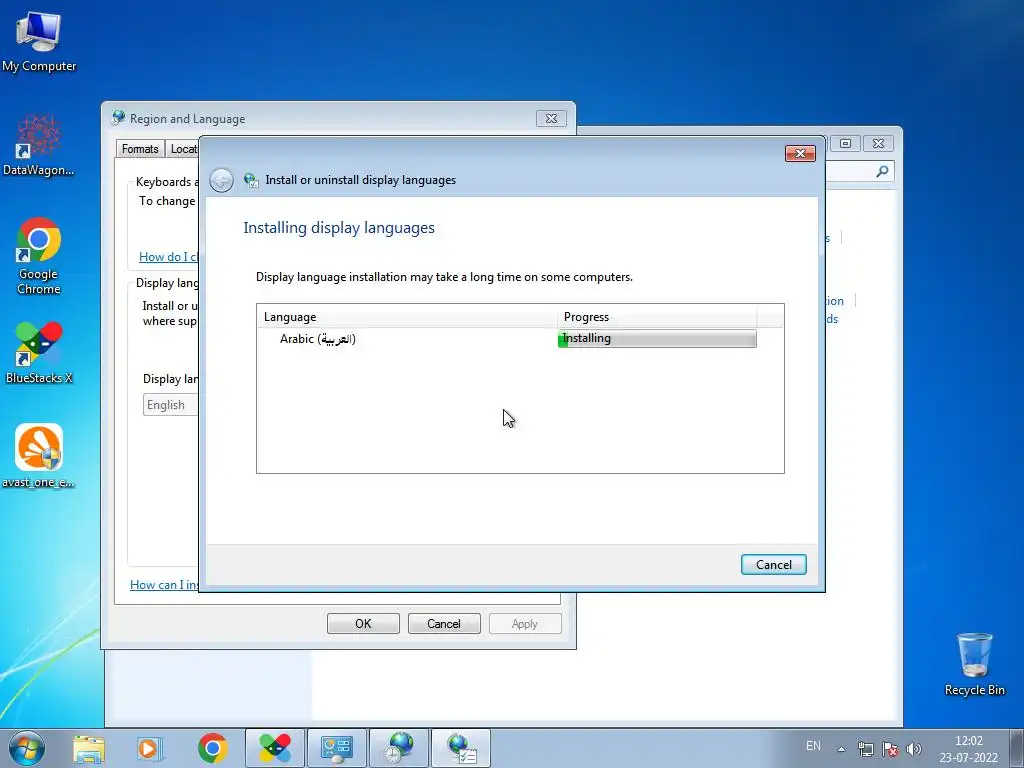Open Windows Media Player taskbar icon
The image size is (1024, 768).
click(x=150, y=748)
